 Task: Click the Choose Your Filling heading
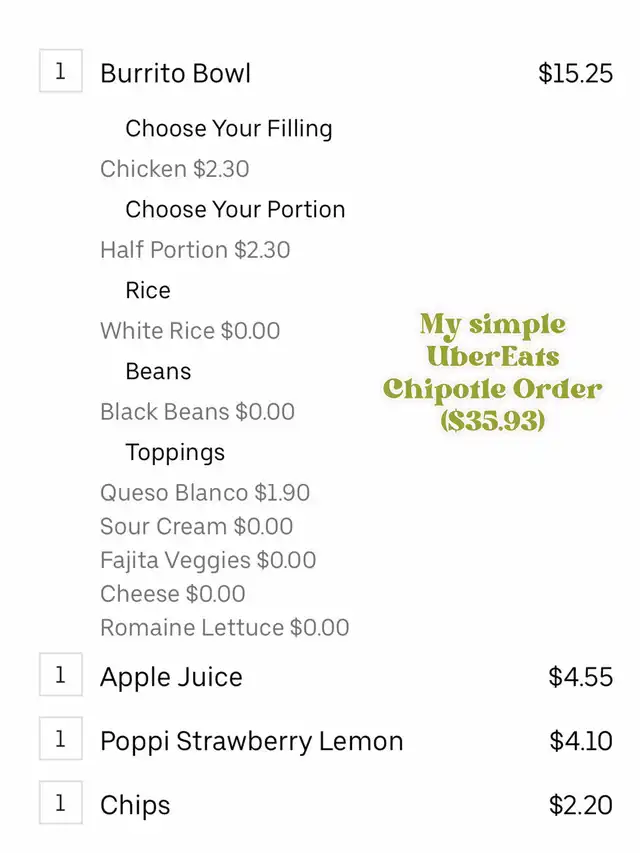point(229,128)
